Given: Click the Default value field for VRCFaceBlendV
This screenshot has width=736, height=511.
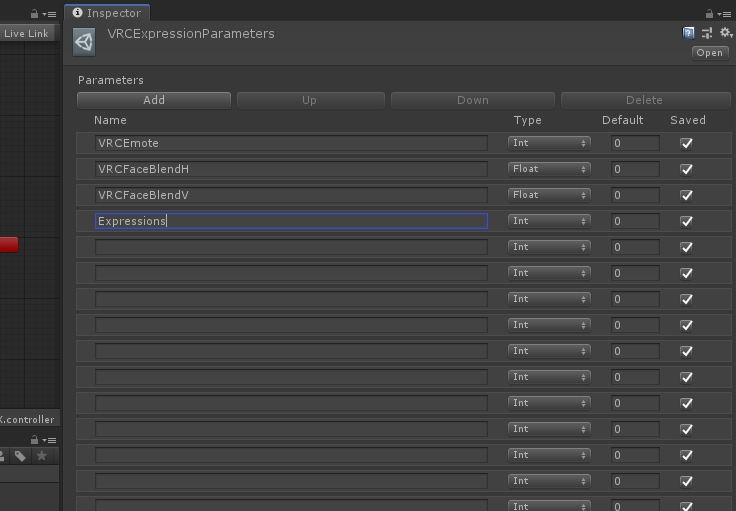Looking at the screenshot, I should (x=635, y=195).
